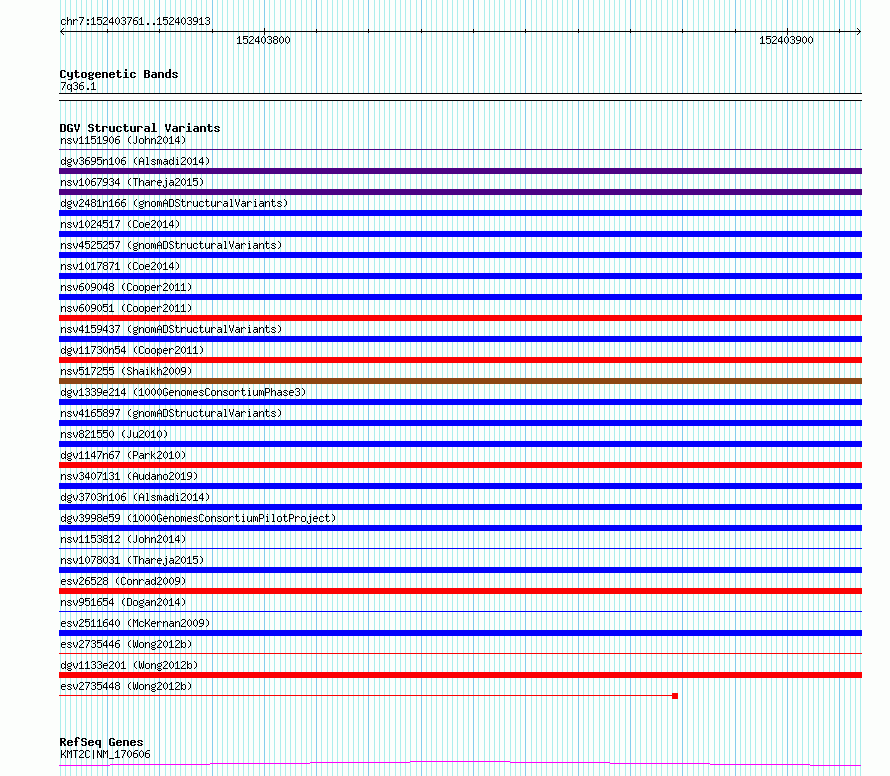
Task: Click the DGV Structural Variants track heading
Action: [x=140, y=128]
